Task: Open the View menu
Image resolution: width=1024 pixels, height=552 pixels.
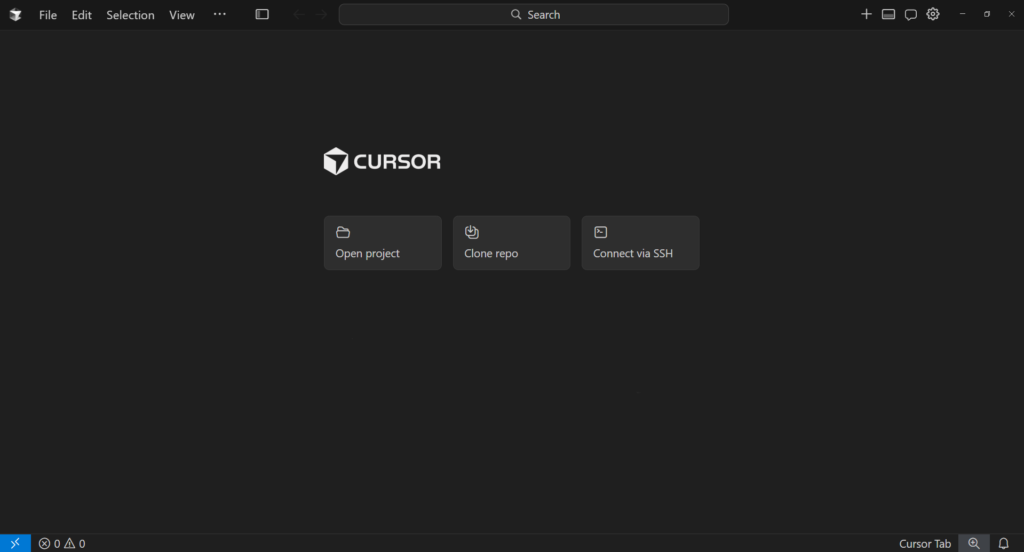Action: (x=182, y=14)
